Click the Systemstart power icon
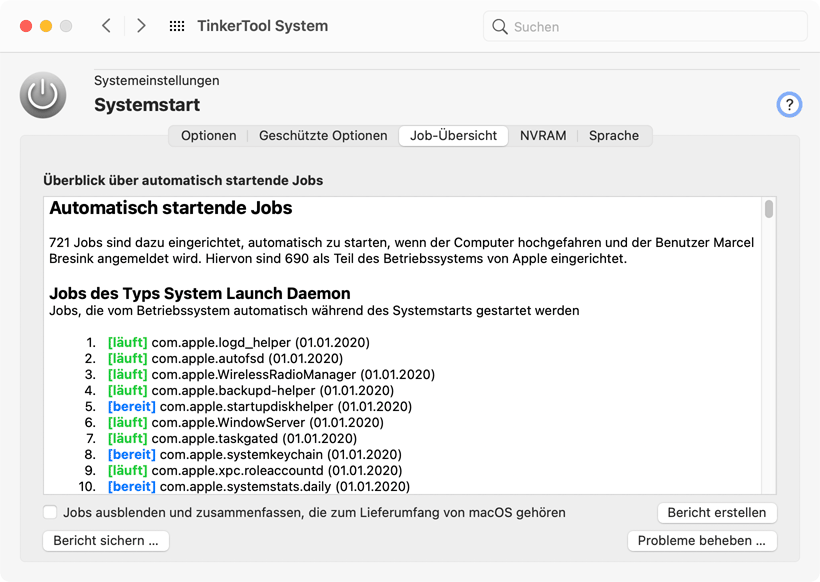Image resolution: width=820 pixels, height=582 pixels. click(x=43, y=96)
